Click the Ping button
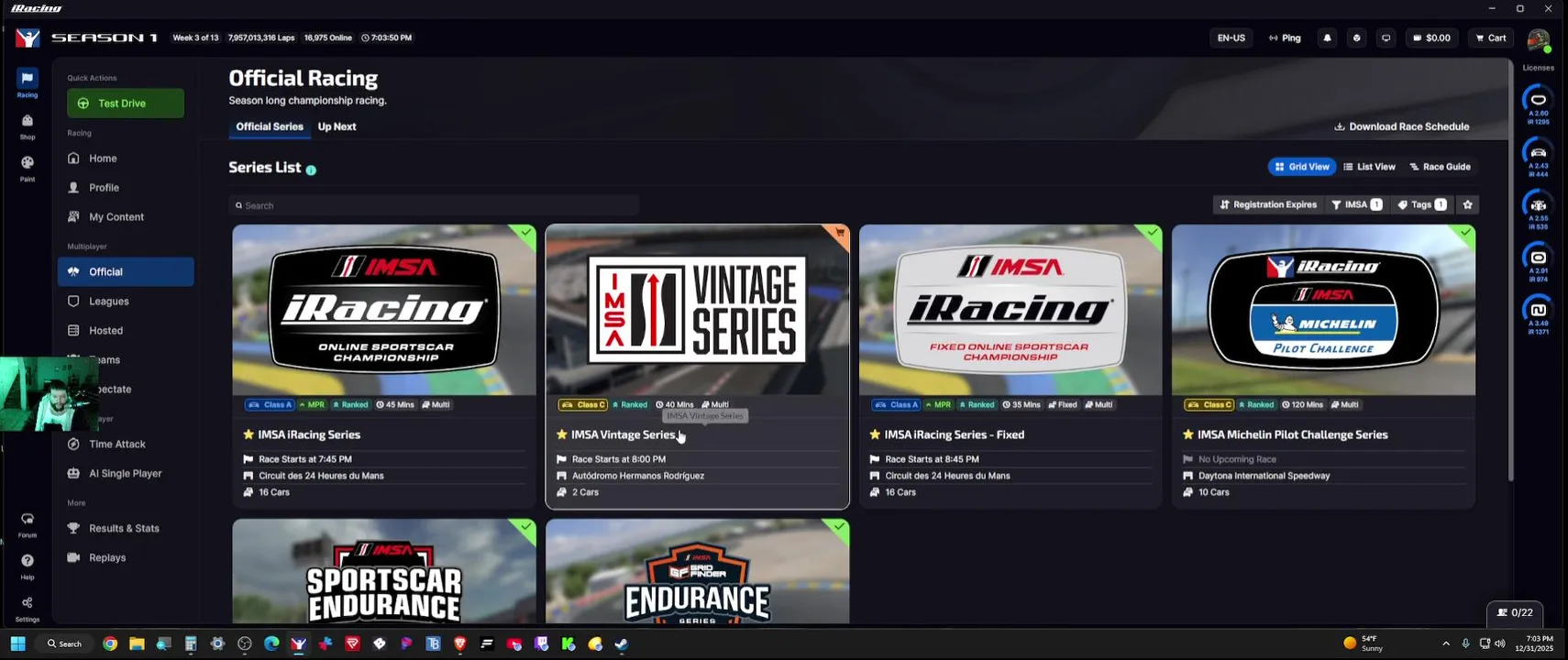Image resolution: width=1568 pixels, height=660 pixels. pos(1285,38)
